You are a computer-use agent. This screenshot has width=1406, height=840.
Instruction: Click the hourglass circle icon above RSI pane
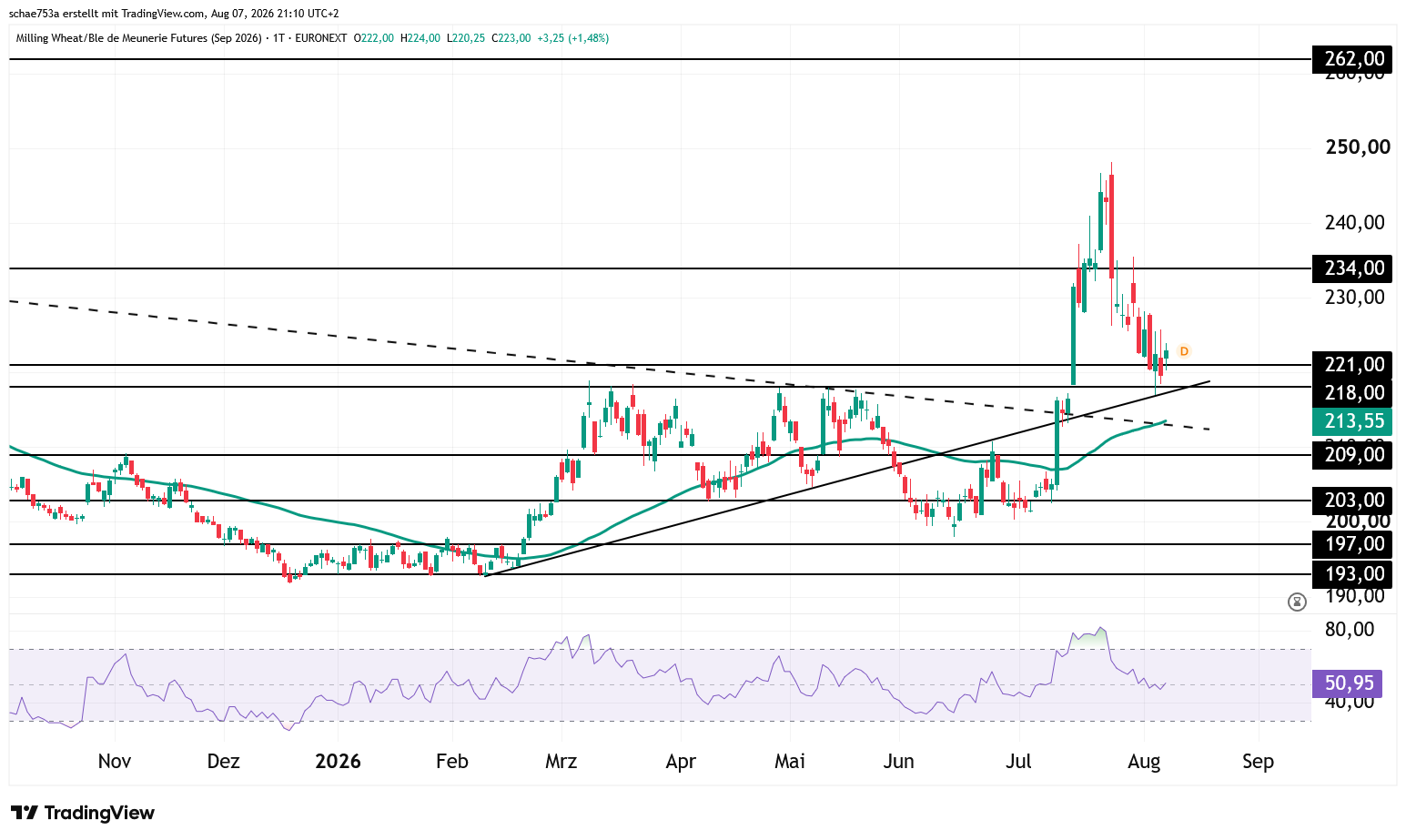(1298, 602)
